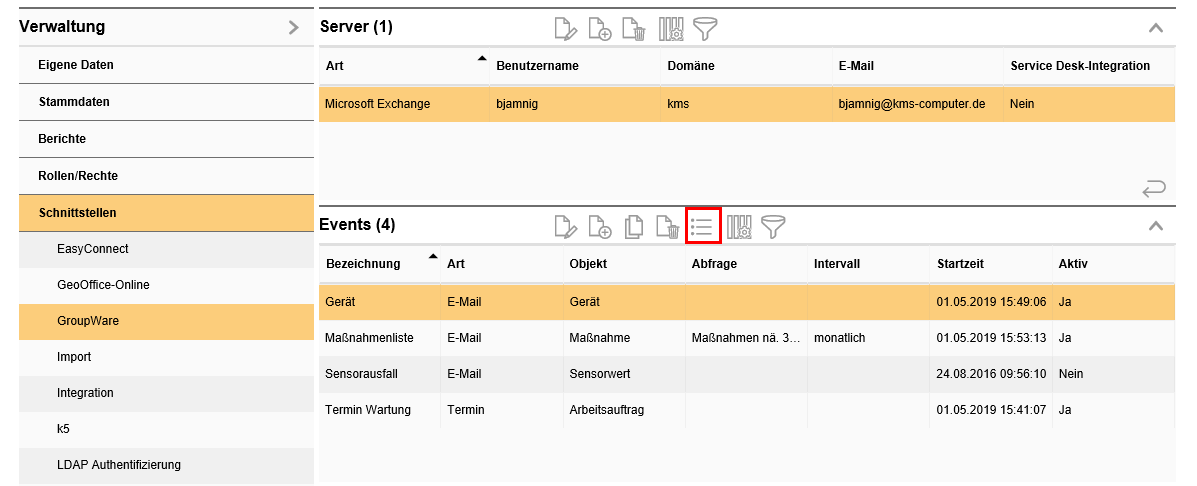The image size is (1197, 486).
Task: Open the Stammdaten menu entry
Action: click(74, 102)
